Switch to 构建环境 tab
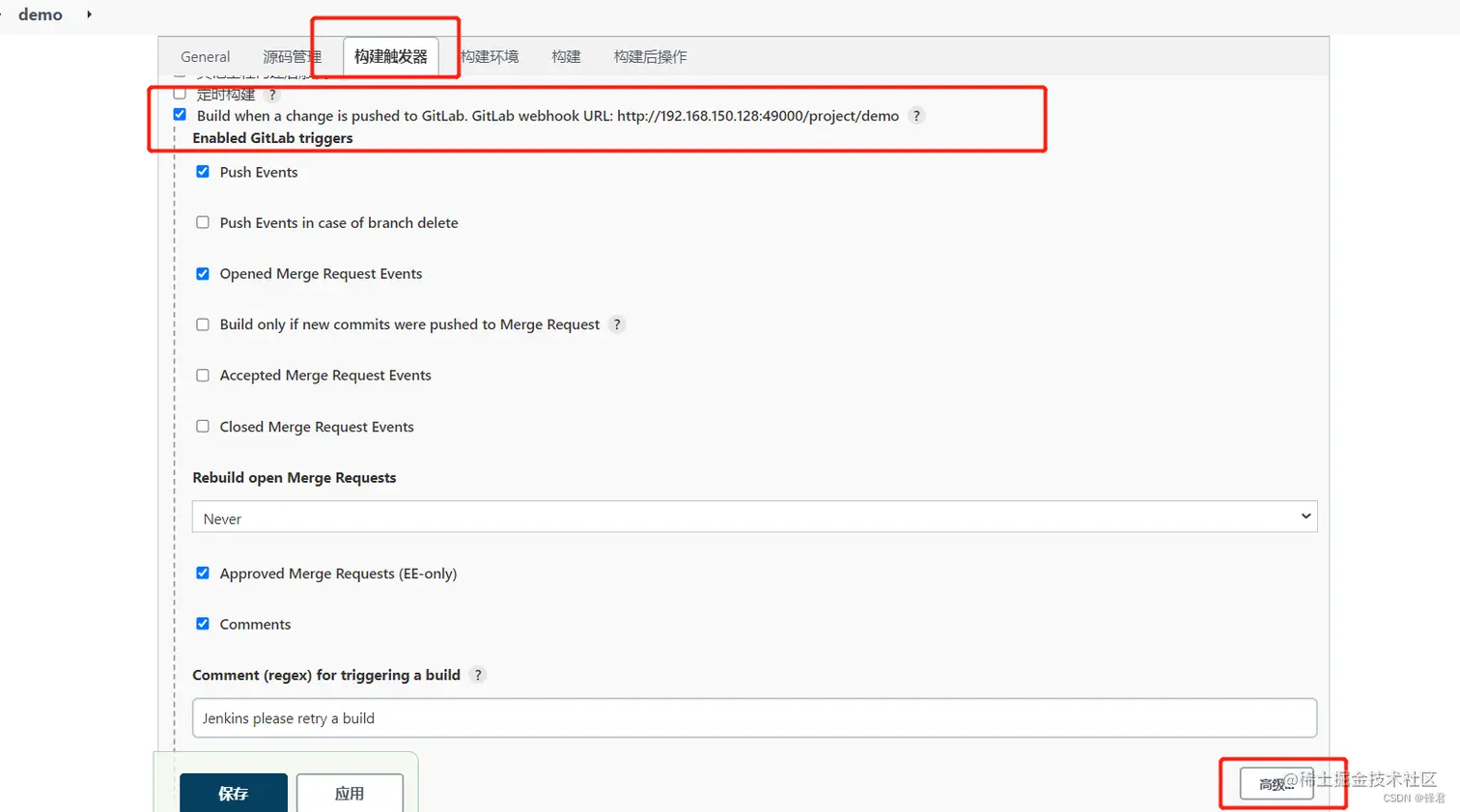The width and height of the screenshot is (1460, 812). coord(490,57)
